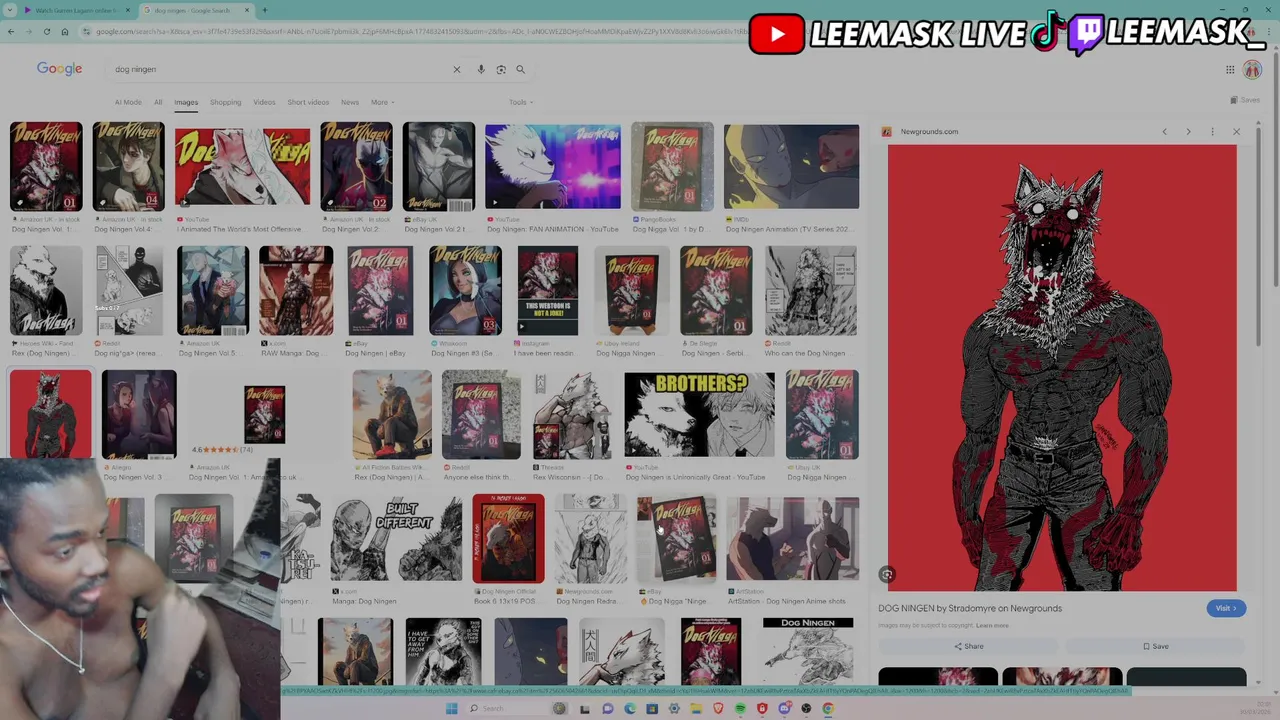Open a new browser tab

(264, 10)
